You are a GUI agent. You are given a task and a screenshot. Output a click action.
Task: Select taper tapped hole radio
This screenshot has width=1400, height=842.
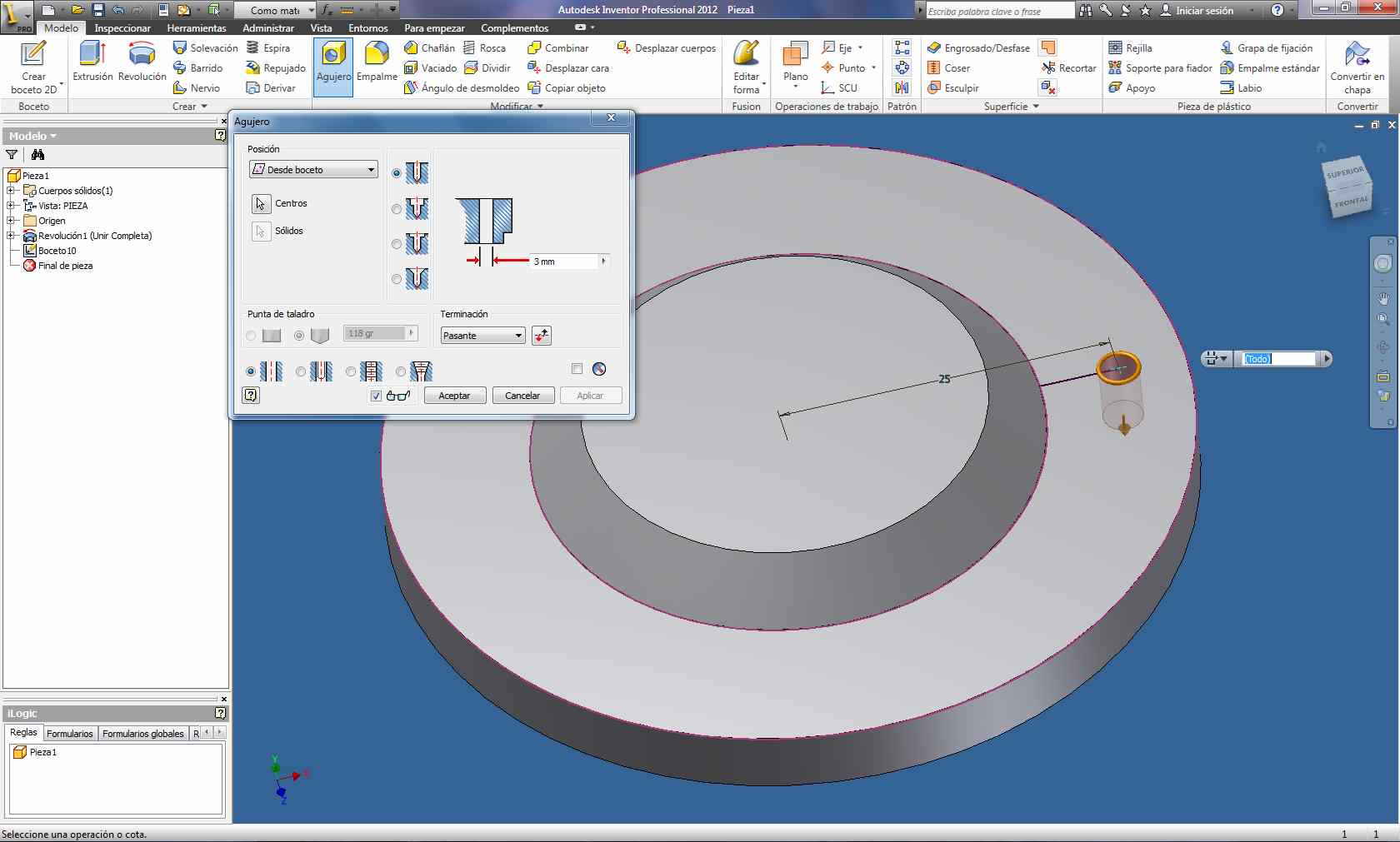[401, 371]
